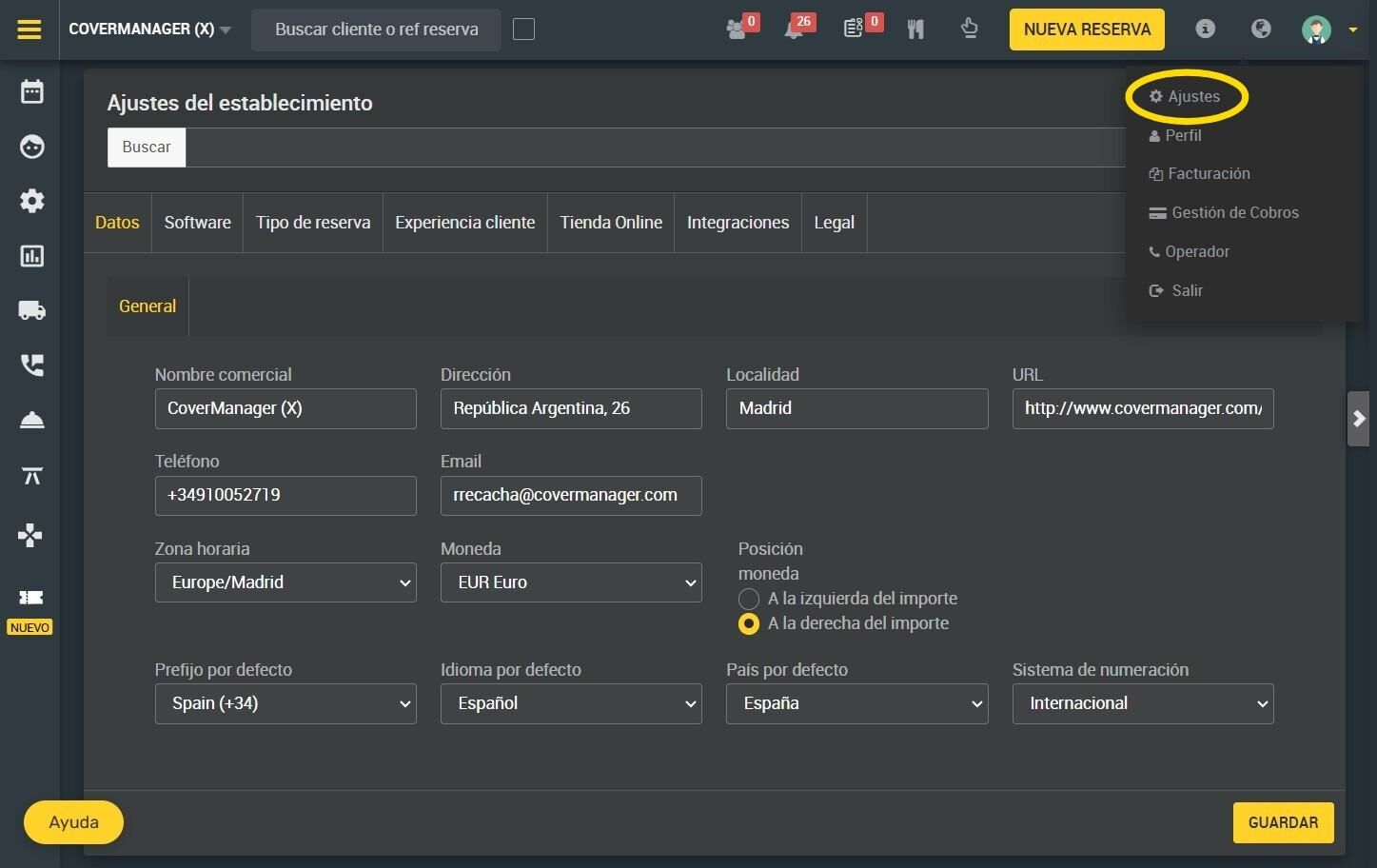The height and width of the screenshot is (868, 1377).
Task: Expand the Sistema de numeración dropdown
Action: [x=1143, y=703]
